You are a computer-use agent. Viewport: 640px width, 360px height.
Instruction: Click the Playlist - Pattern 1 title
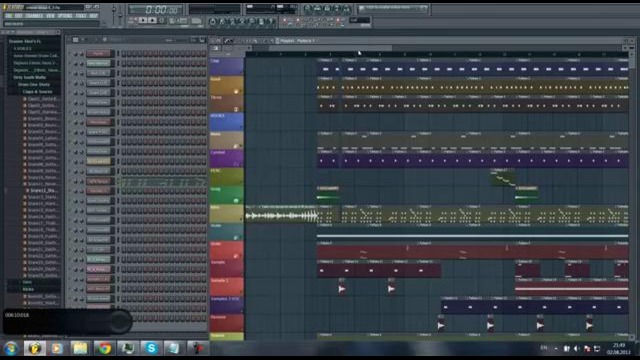pyautogui.click(x=298, y=41)
